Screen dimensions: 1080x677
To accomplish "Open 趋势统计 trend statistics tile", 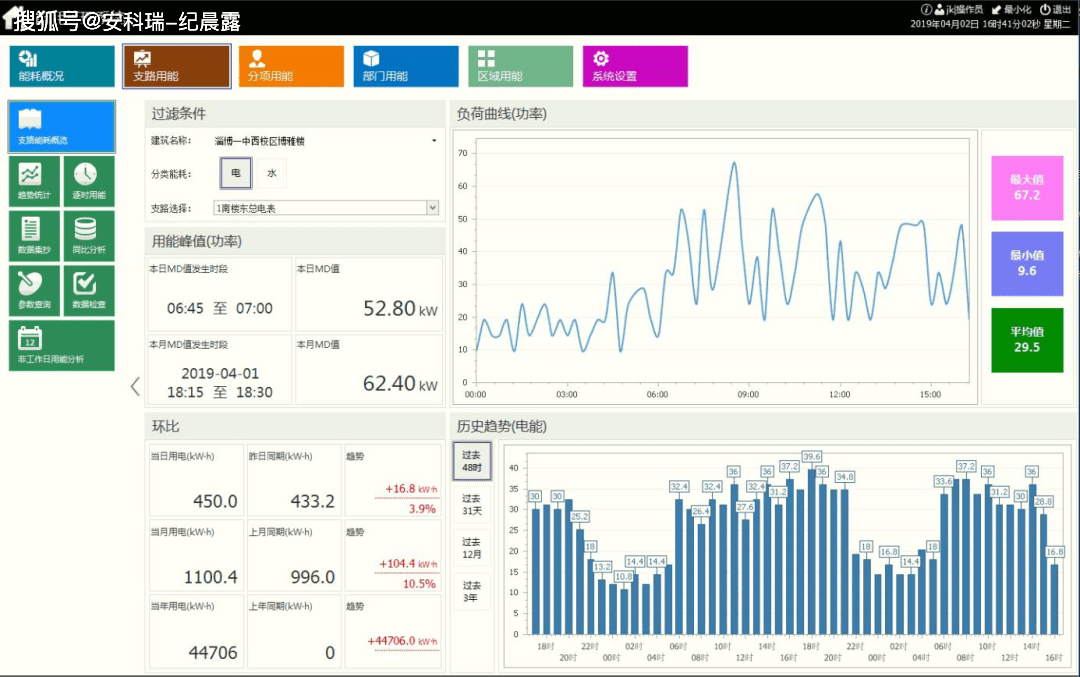I will (x=34, y=181).
